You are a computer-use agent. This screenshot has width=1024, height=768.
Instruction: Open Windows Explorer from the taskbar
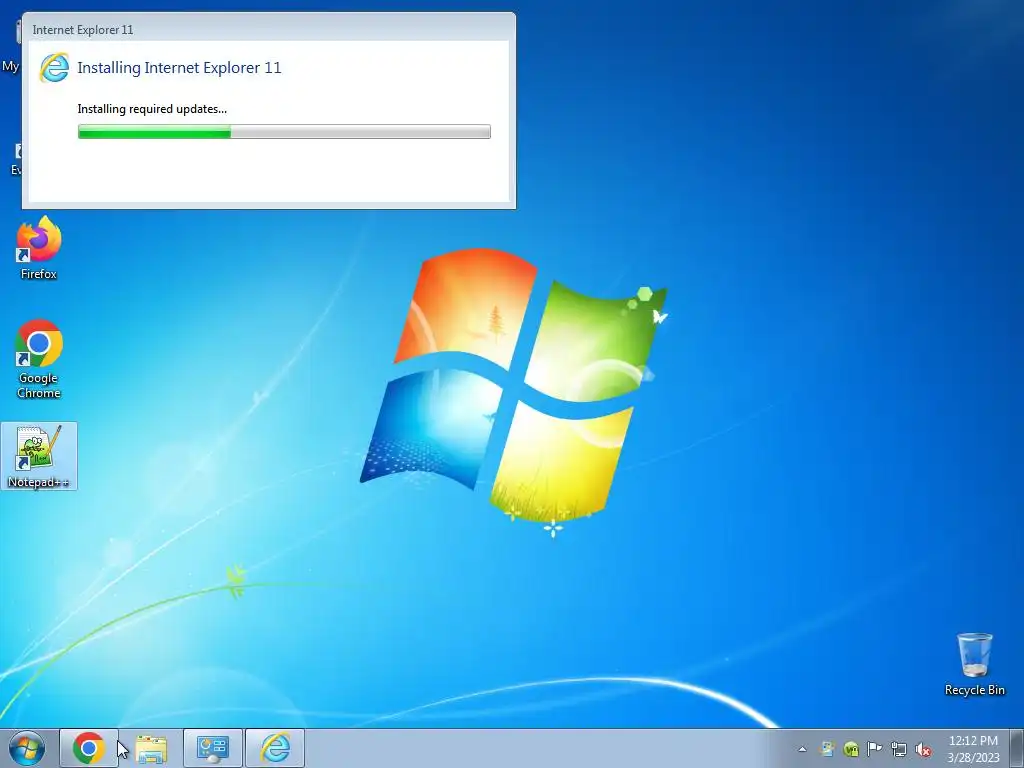(151, 748)
